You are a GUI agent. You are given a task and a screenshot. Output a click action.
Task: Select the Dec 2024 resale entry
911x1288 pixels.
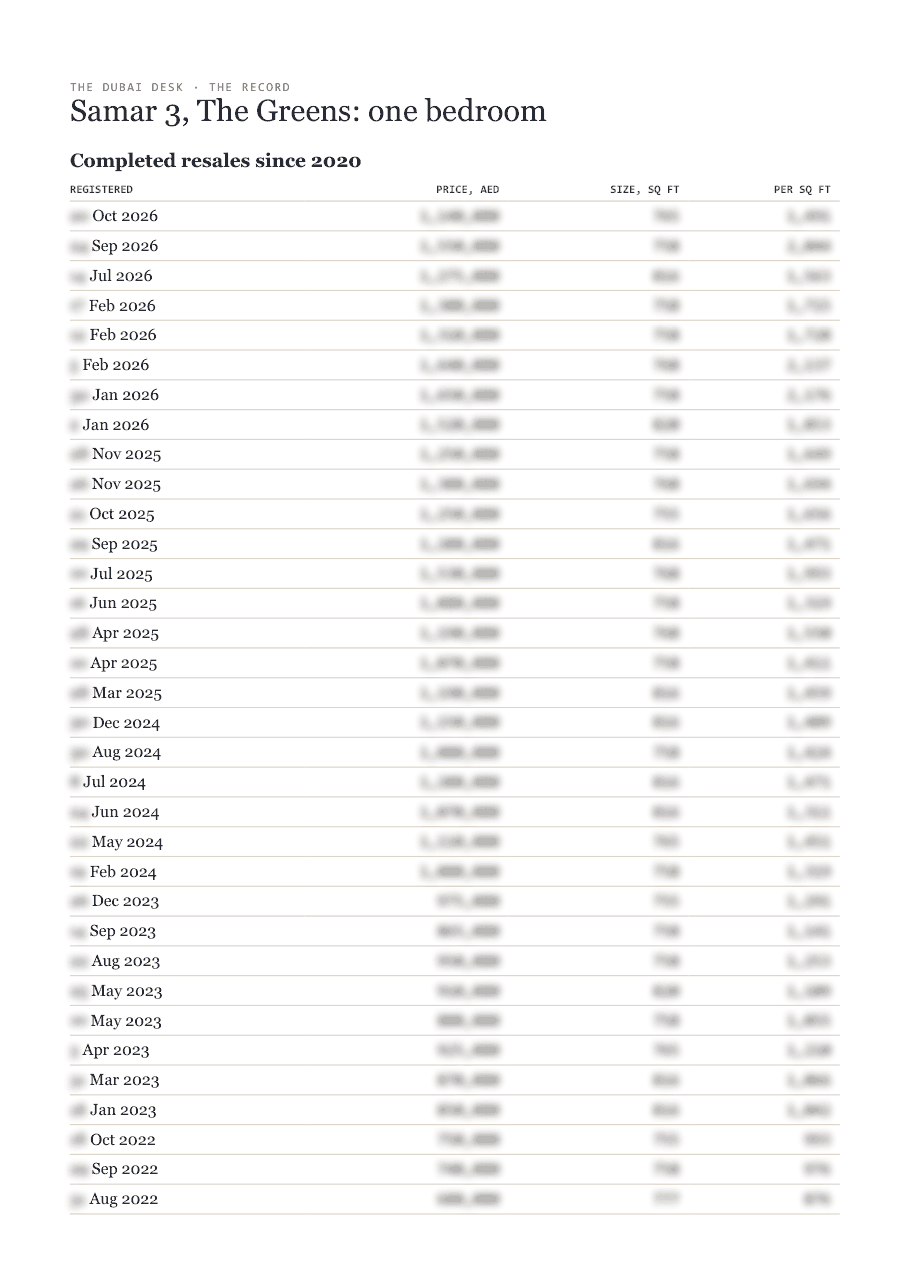455,723
